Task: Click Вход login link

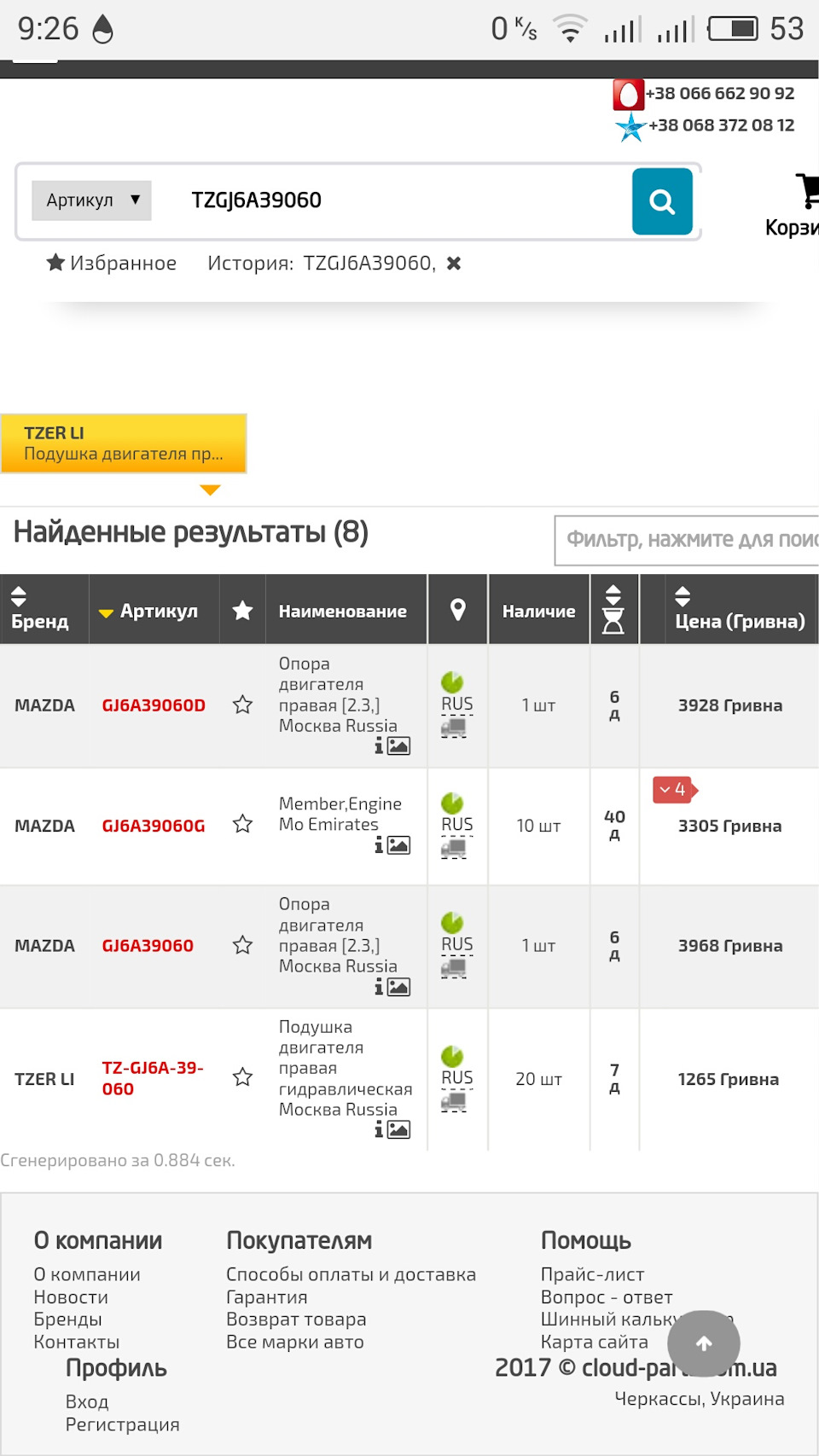Action: click(x=87, y=1402)
